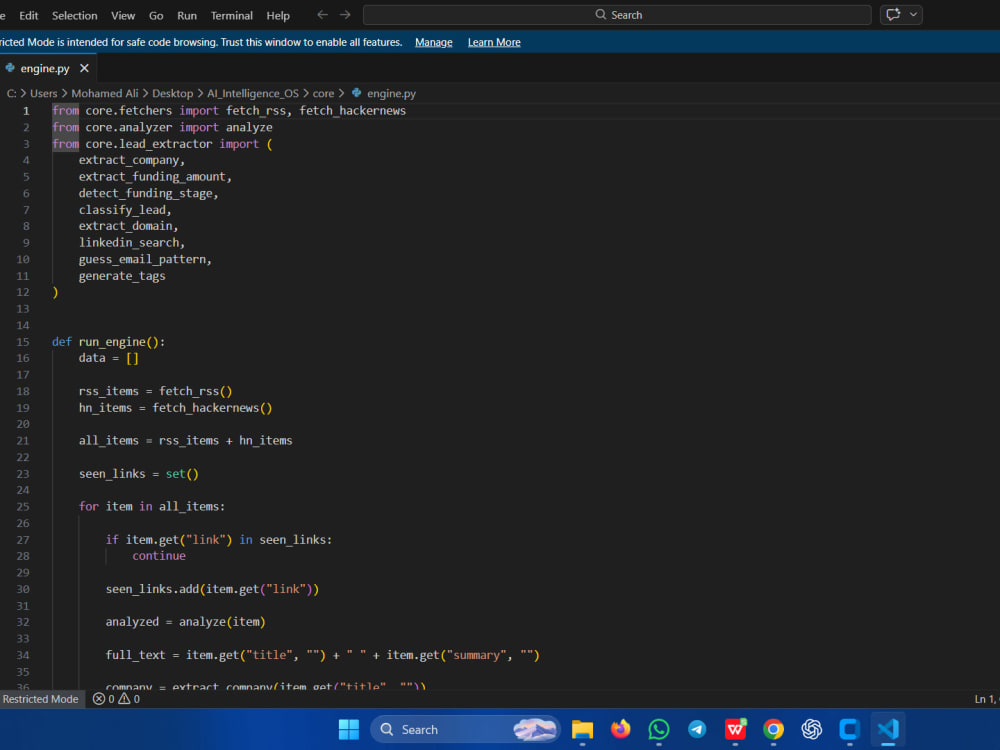Click AI_Intelligence_OS in the breadcrumb
Image resolution: width=1000 pixels, height=750 pixels.
[x=253, y=93]
